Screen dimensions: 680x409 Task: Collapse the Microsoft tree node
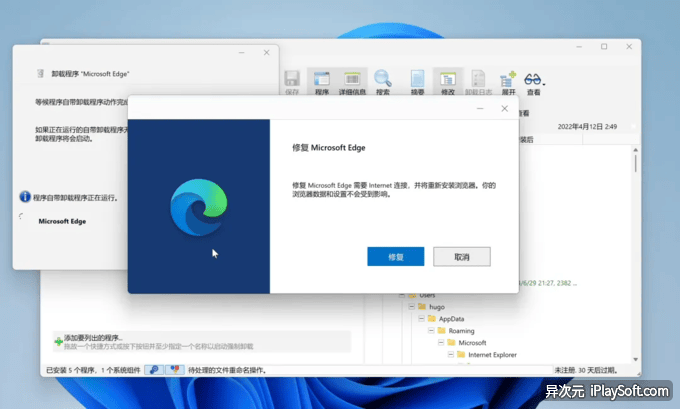[x=441, y=342]
